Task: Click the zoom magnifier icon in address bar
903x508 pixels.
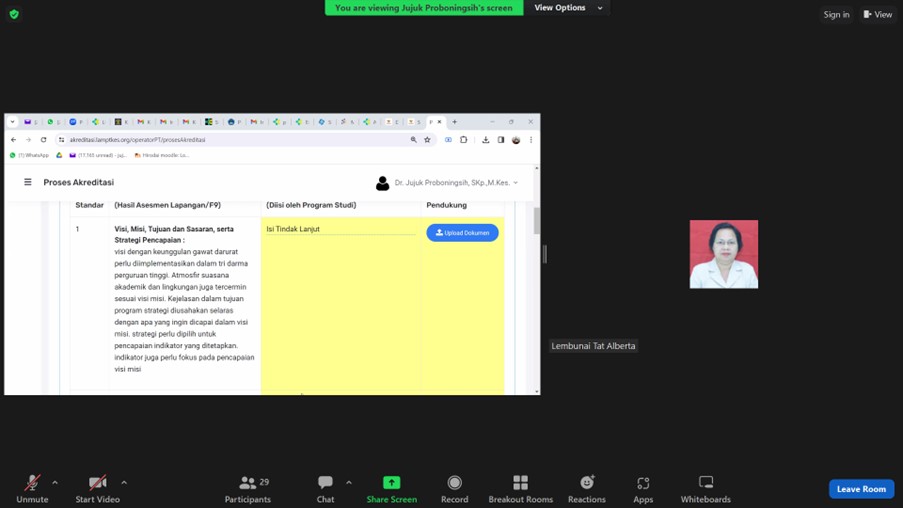Action: (413, 139)
